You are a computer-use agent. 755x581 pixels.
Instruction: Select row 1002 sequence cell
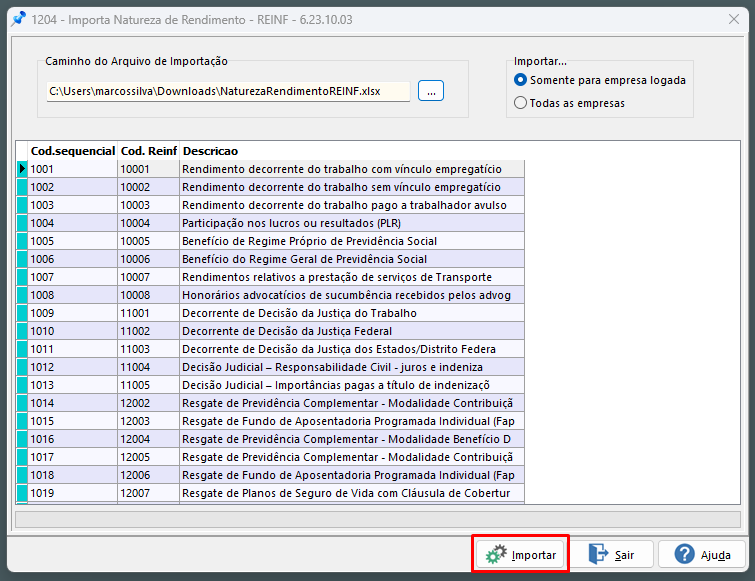[x=72, y=187]
